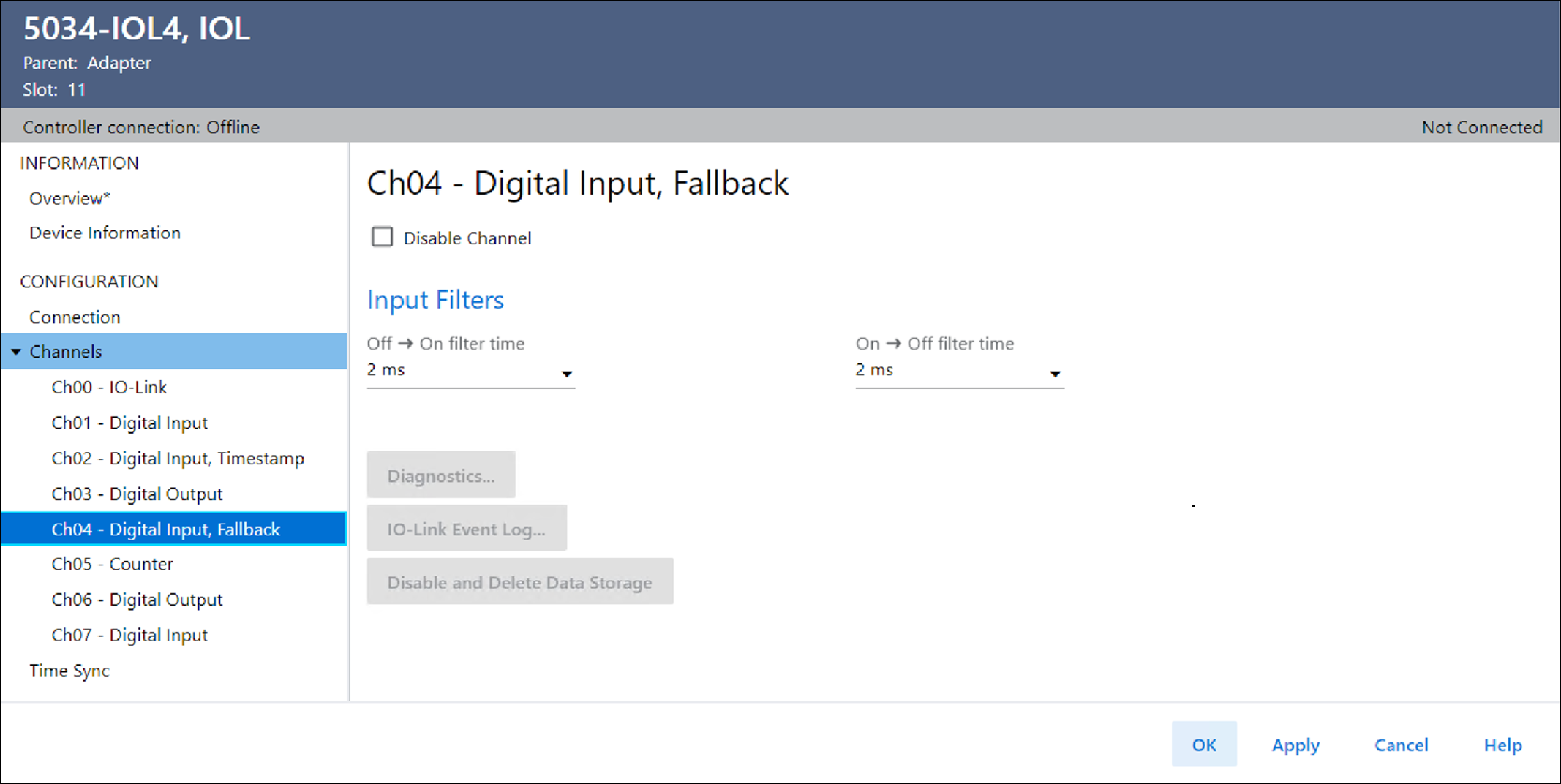Open Device Information page

(x=105, y=233)
